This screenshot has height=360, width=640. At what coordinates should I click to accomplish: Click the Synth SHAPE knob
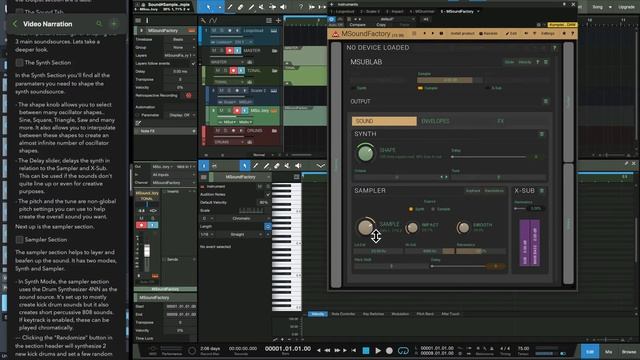(x=365, y=153)
